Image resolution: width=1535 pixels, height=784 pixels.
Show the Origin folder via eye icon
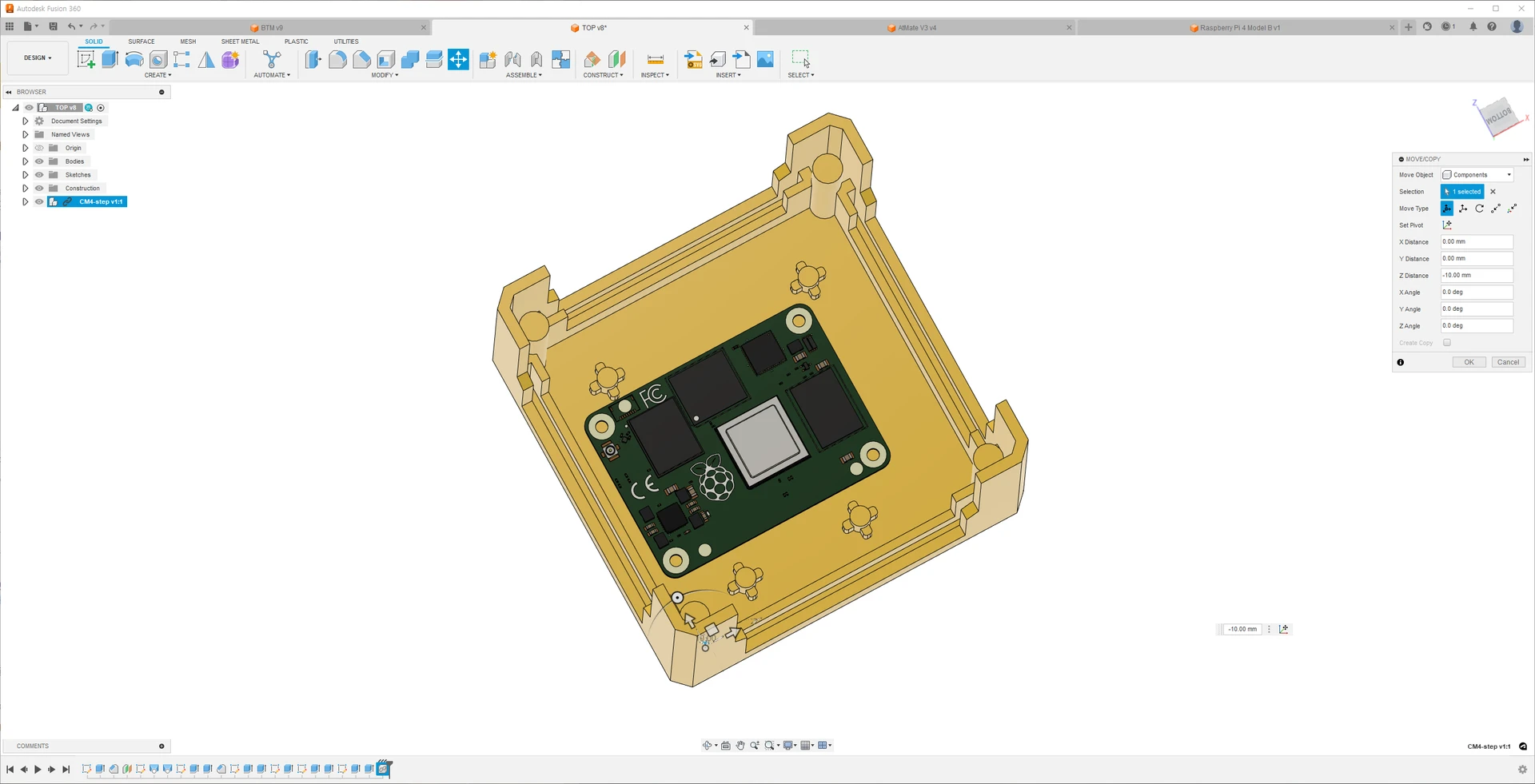coord(39,148)
